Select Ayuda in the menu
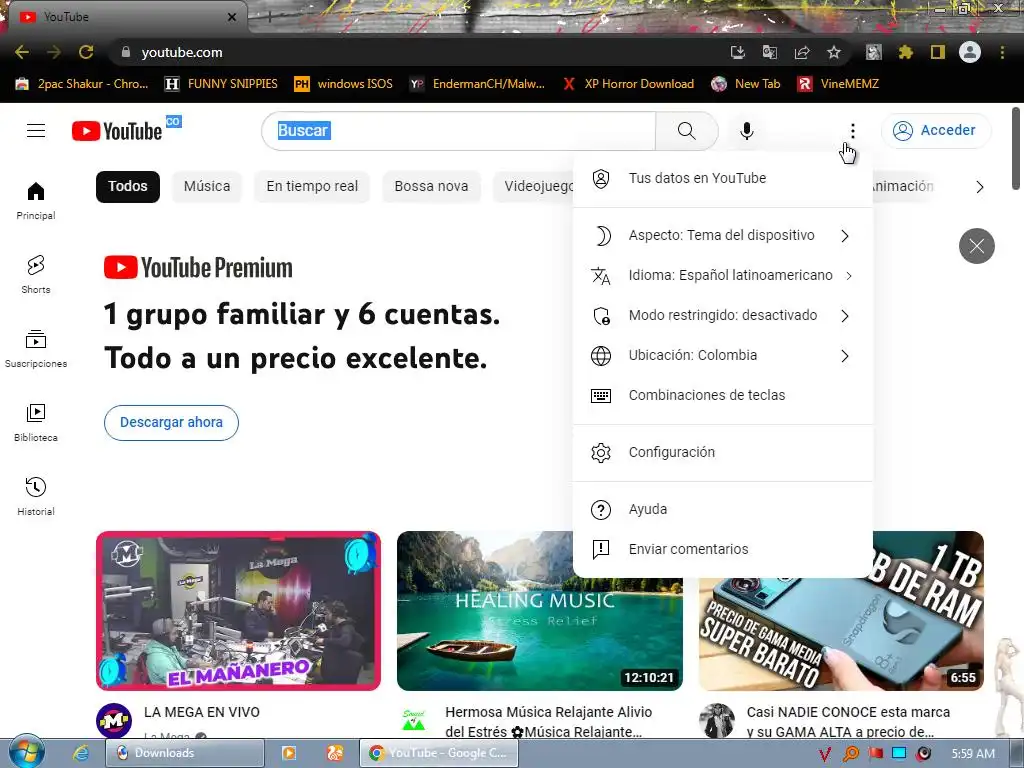The width and height of the screenshot is (1024, 768). (722, 509)
